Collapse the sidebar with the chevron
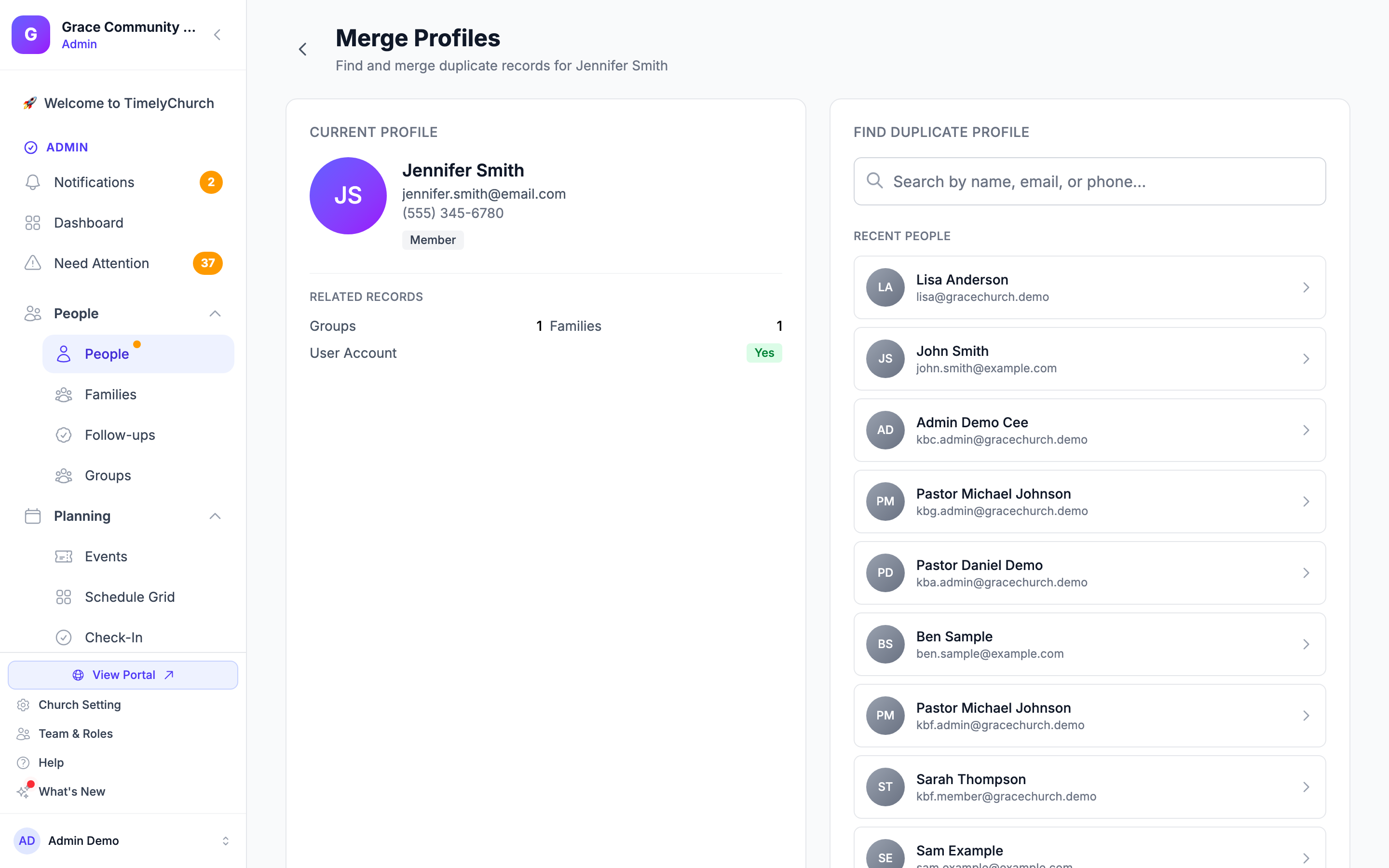The width and height of the screenshot is (1389, 868). coord(217,35)
